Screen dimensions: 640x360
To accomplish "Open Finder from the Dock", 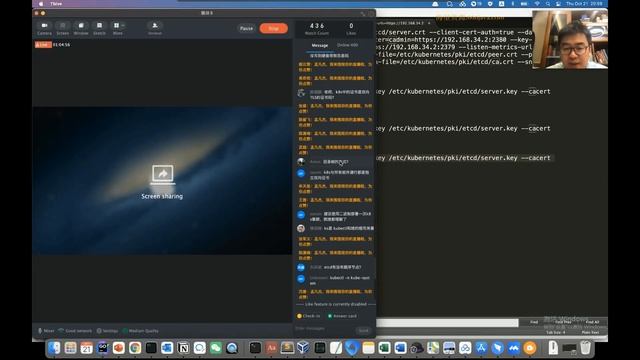I will coord(54,348).
